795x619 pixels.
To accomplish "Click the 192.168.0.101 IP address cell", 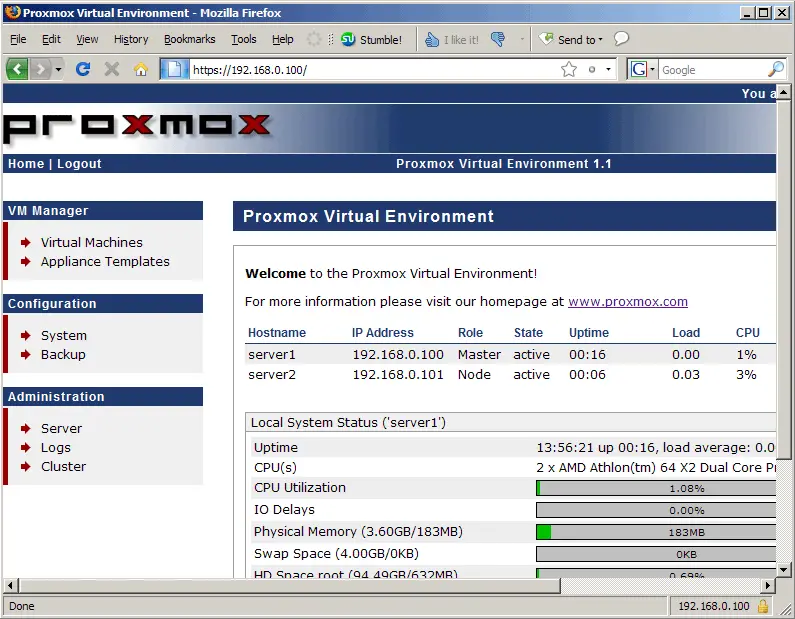I will 398,375.
